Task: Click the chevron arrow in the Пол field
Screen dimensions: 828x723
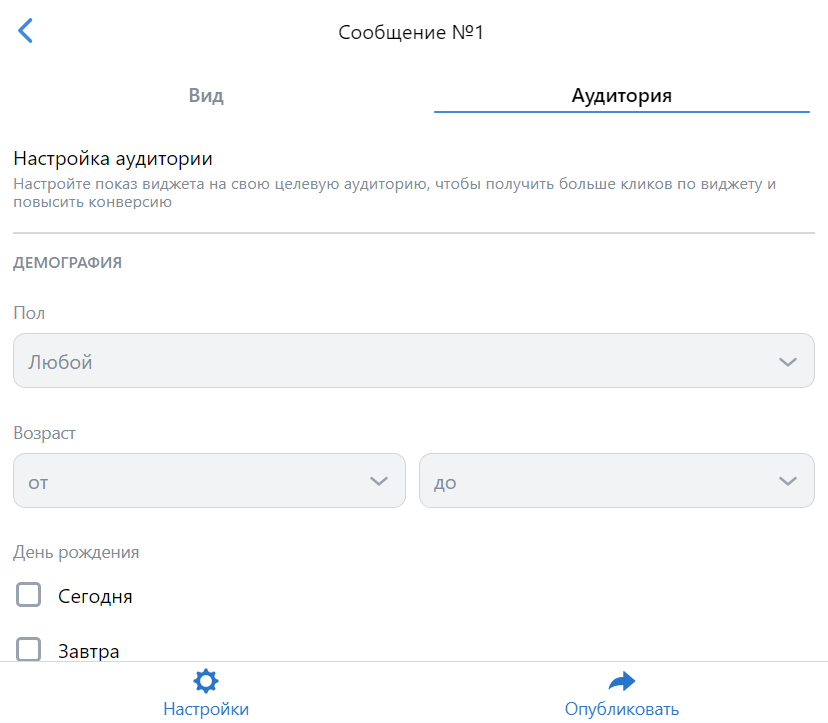Action: 787,362
